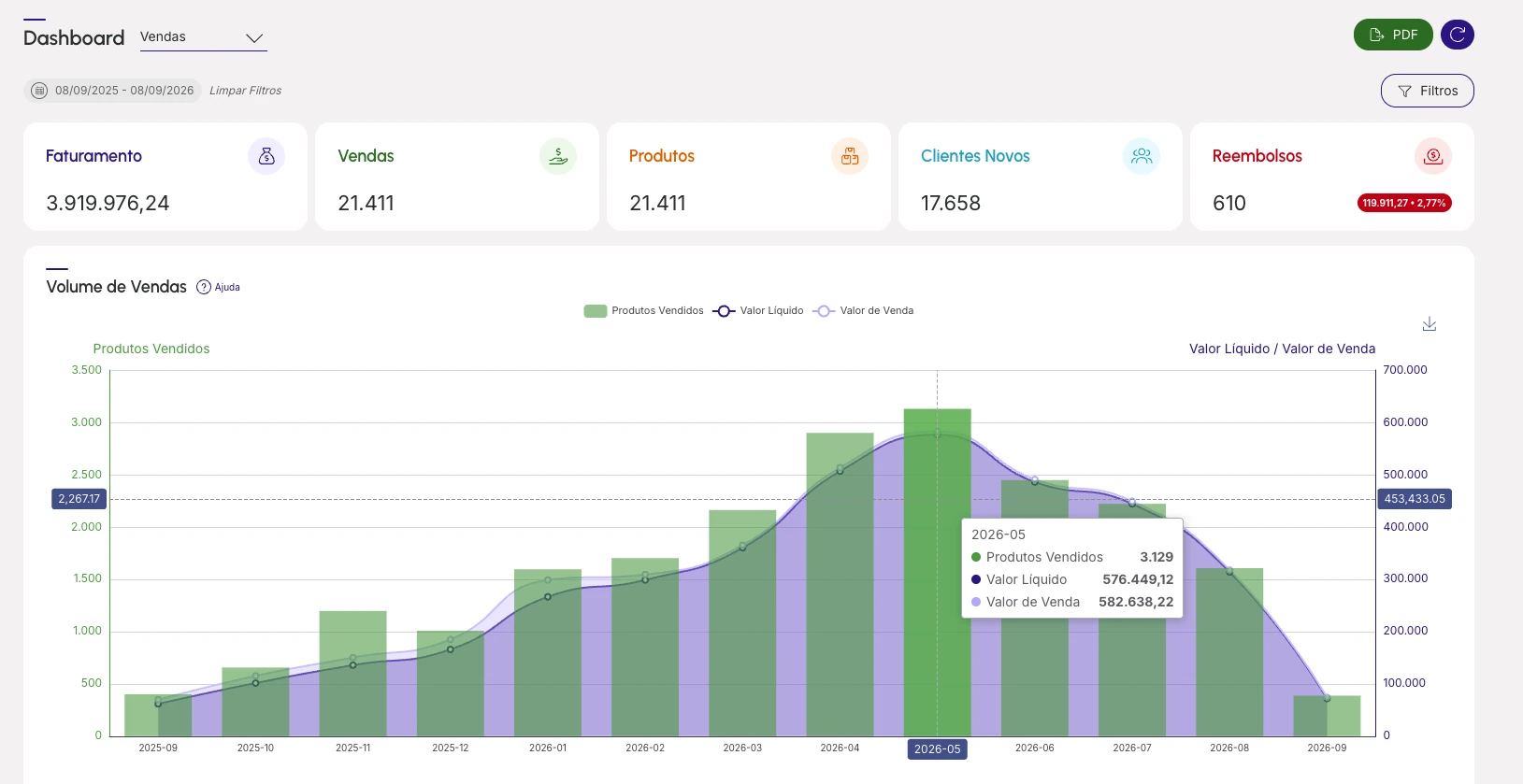Viewport: 1523px width, 784px height.
Task: Click the Reembolsos count 610
Action: [x=1229, y=203]
